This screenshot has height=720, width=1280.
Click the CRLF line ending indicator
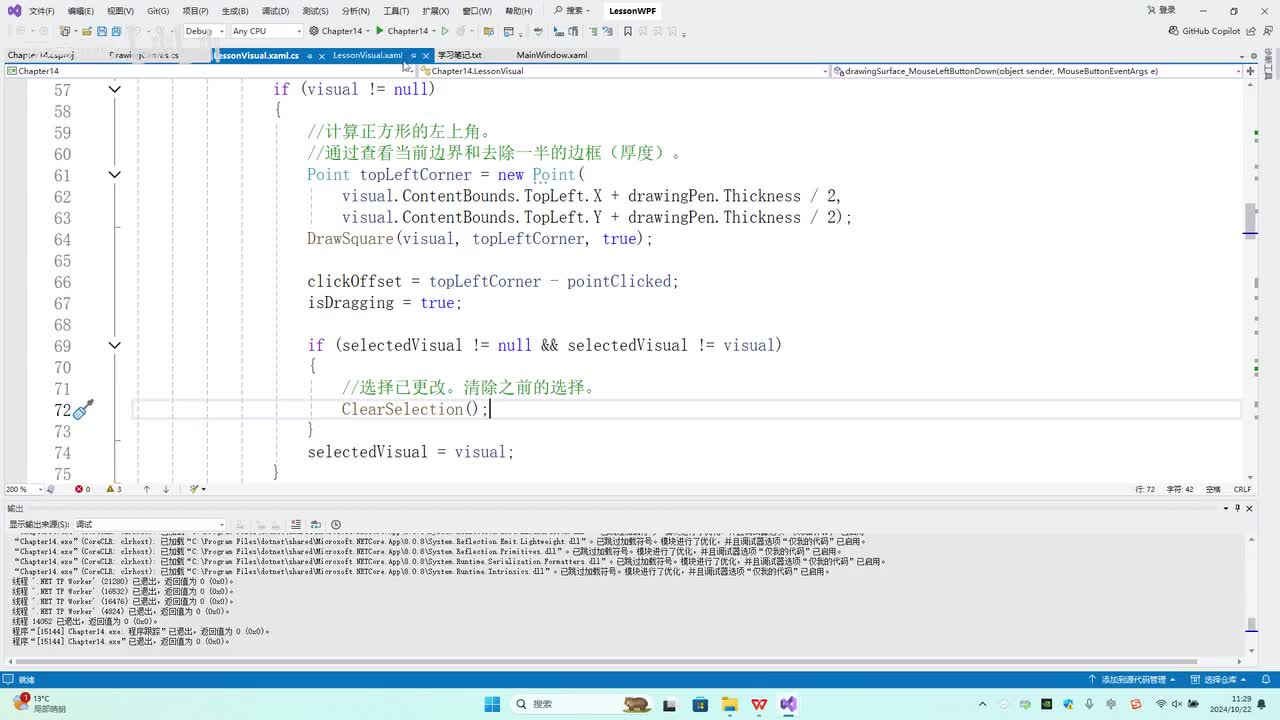pos(1243,489)
